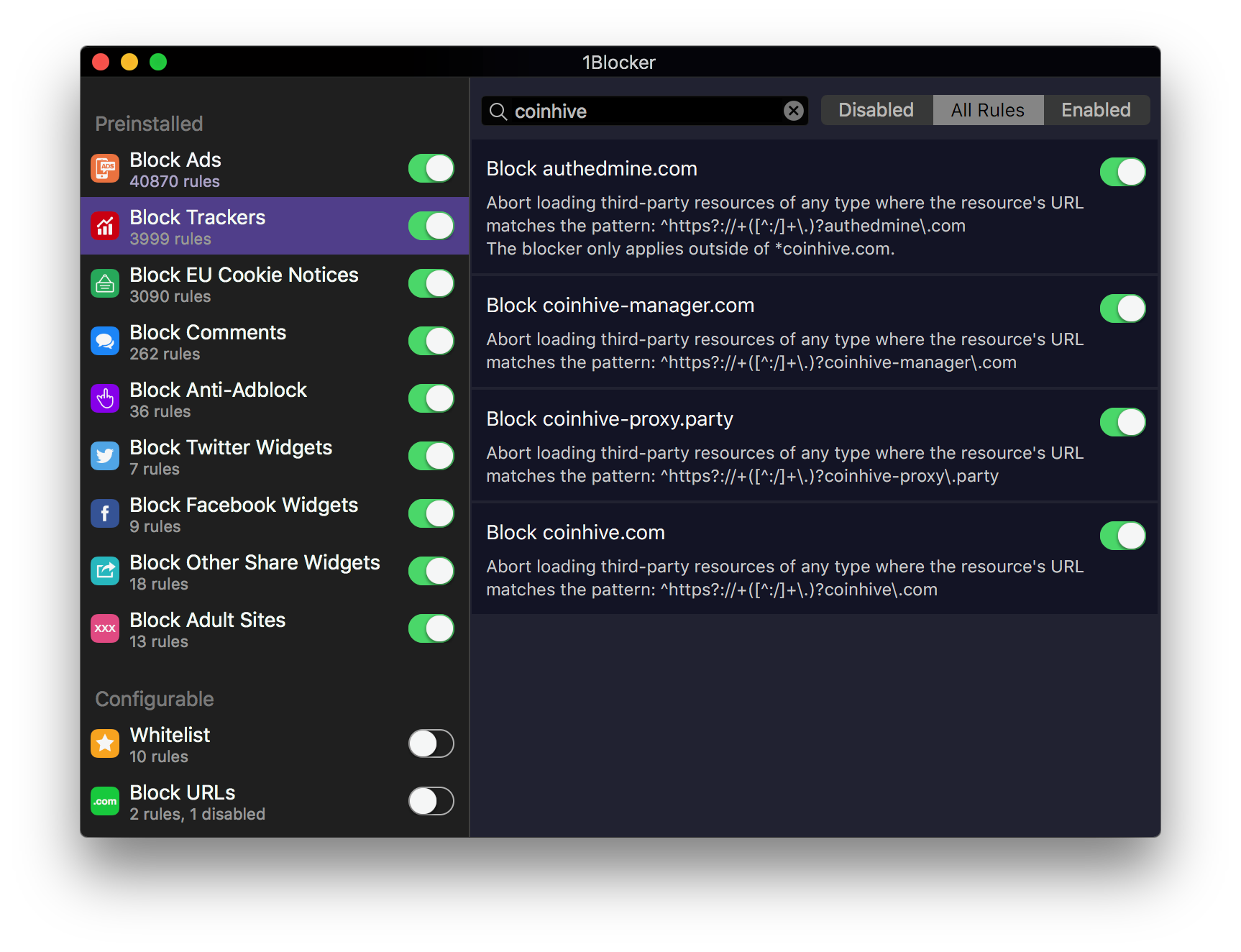Click the Twitter bird icon in sidebar

pos(105,456)
